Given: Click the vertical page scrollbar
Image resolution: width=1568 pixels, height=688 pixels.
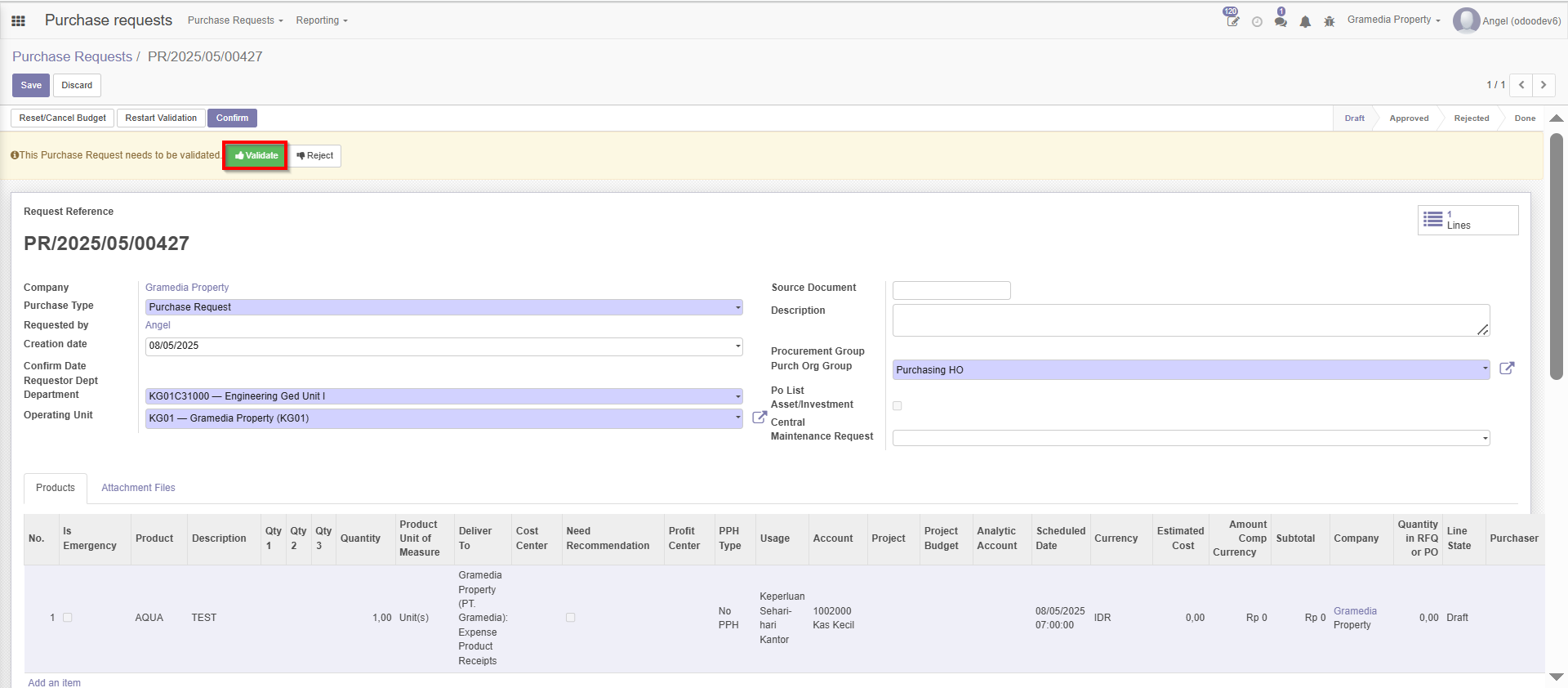Looking at the screenshot, I should point(1557,257).
